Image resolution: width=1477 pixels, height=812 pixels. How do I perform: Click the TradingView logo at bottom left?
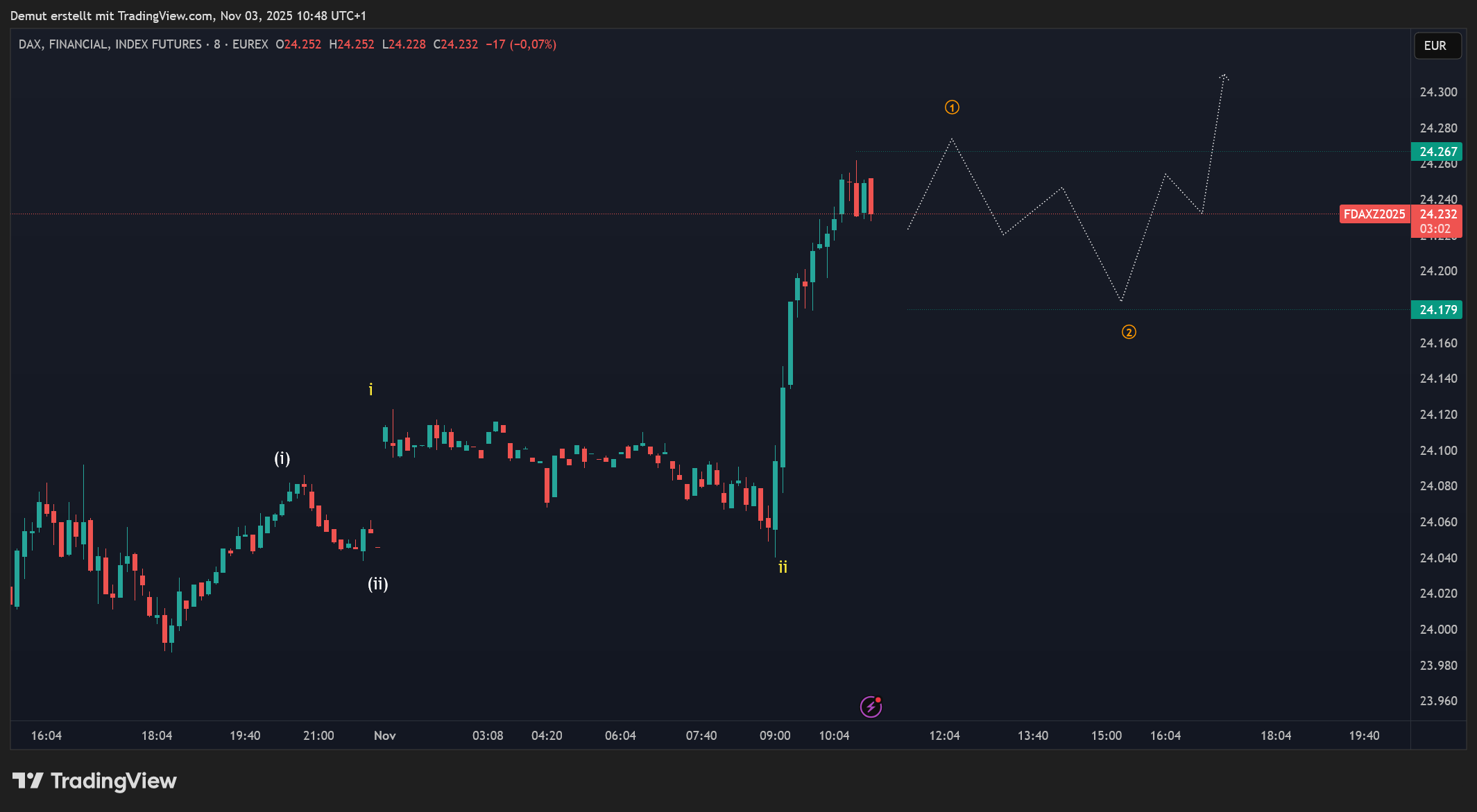(94, 781)
